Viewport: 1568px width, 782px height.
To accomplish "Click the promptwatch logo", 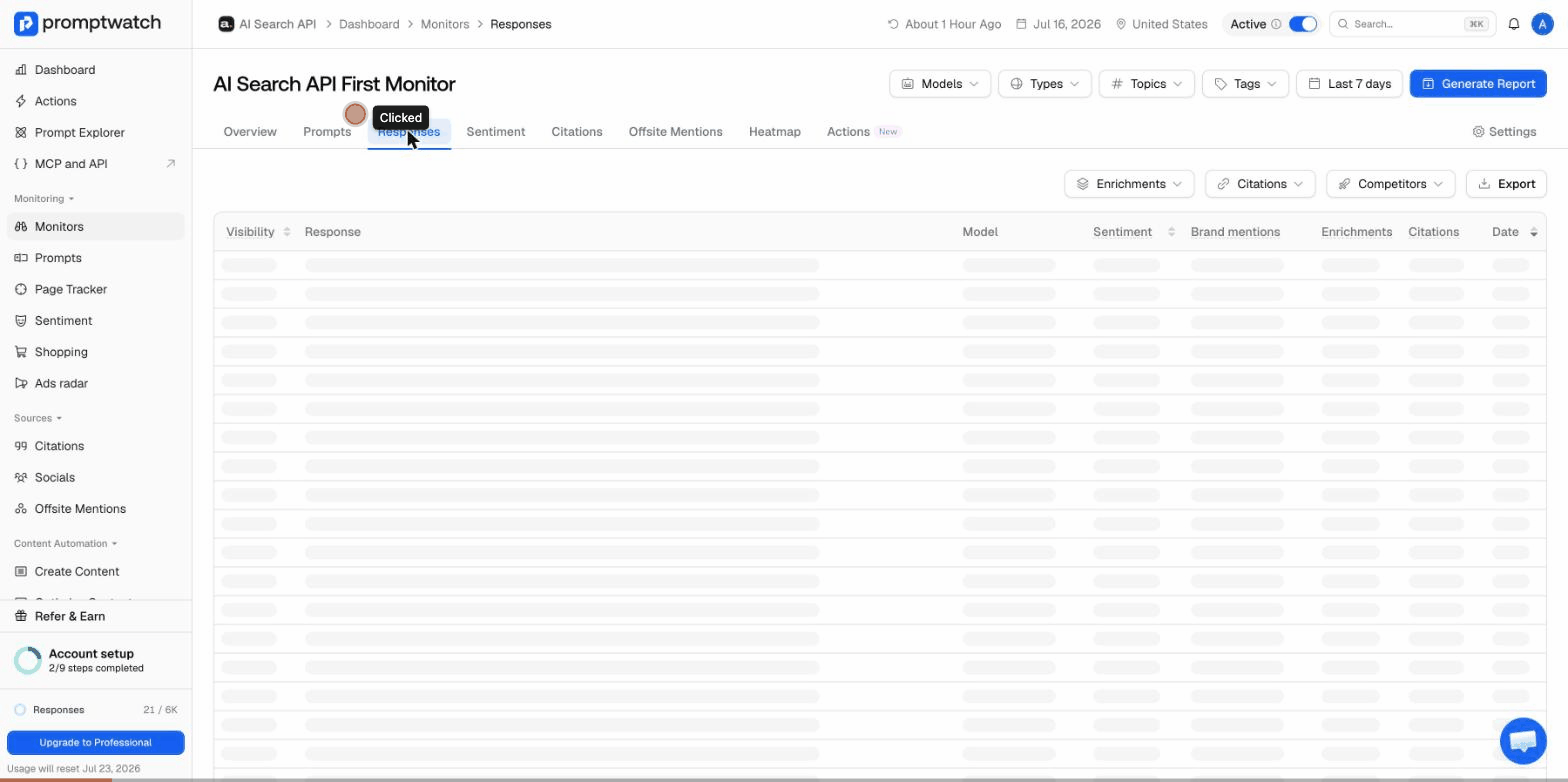I will coord(87,23).
